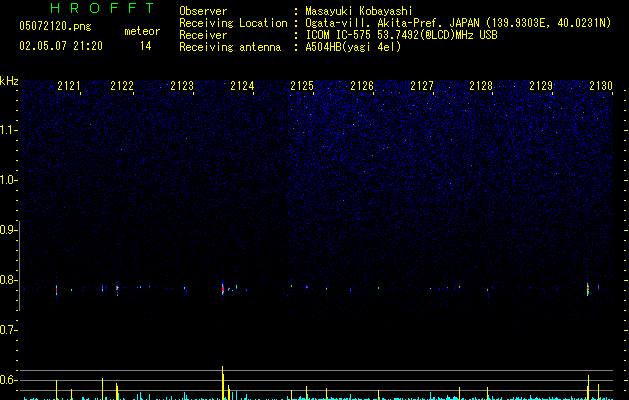Select observer name Masayuki Kobayashi
Image resolution: width=629 pixels, height=400 pixels.
click(x=359, y=11)
